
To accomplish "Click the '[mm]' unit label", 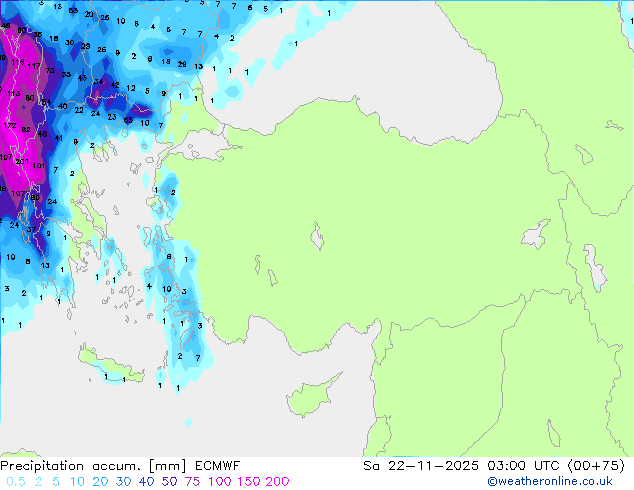I will click(167, 466).
